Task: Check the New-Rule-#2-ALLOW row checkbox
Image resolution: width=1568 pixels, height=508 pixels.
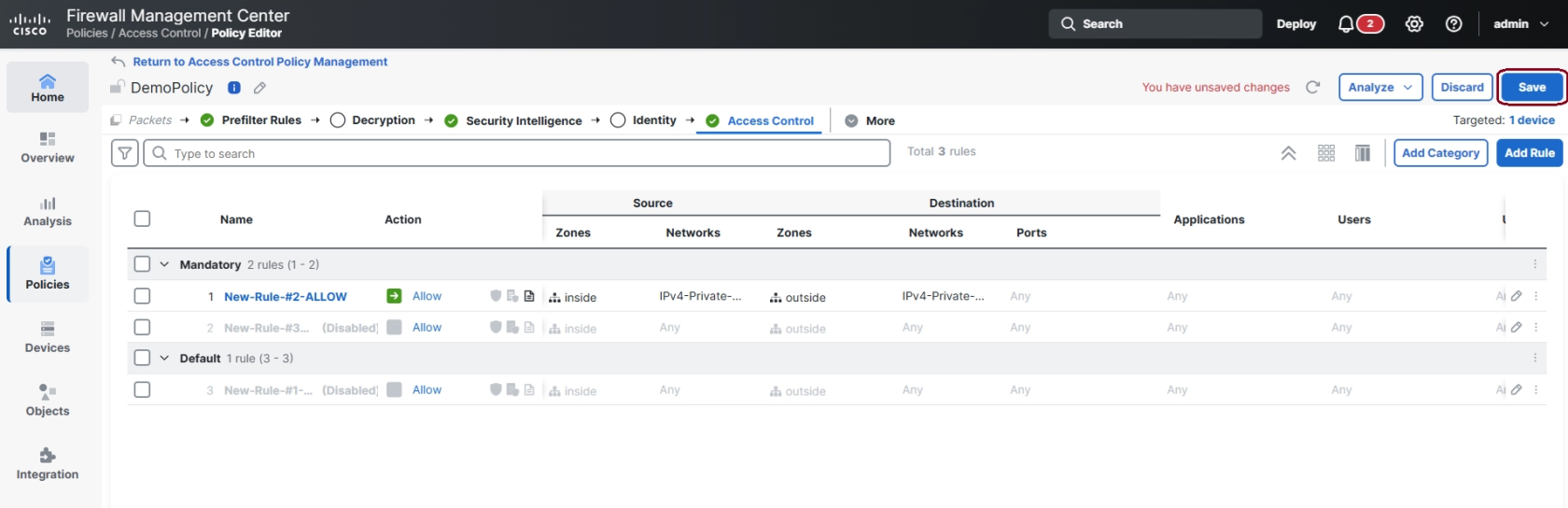Action: tap(142, 296)
